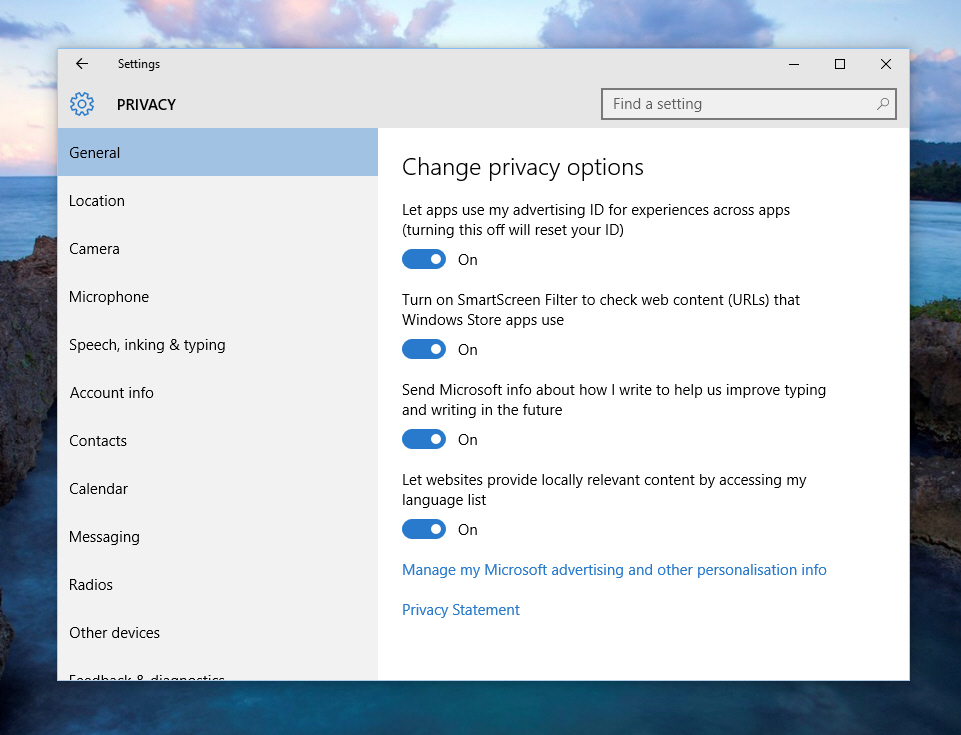Click the back arrow to return
The height and width of the screenshot is (735, 961).
[x=81, y=63]
